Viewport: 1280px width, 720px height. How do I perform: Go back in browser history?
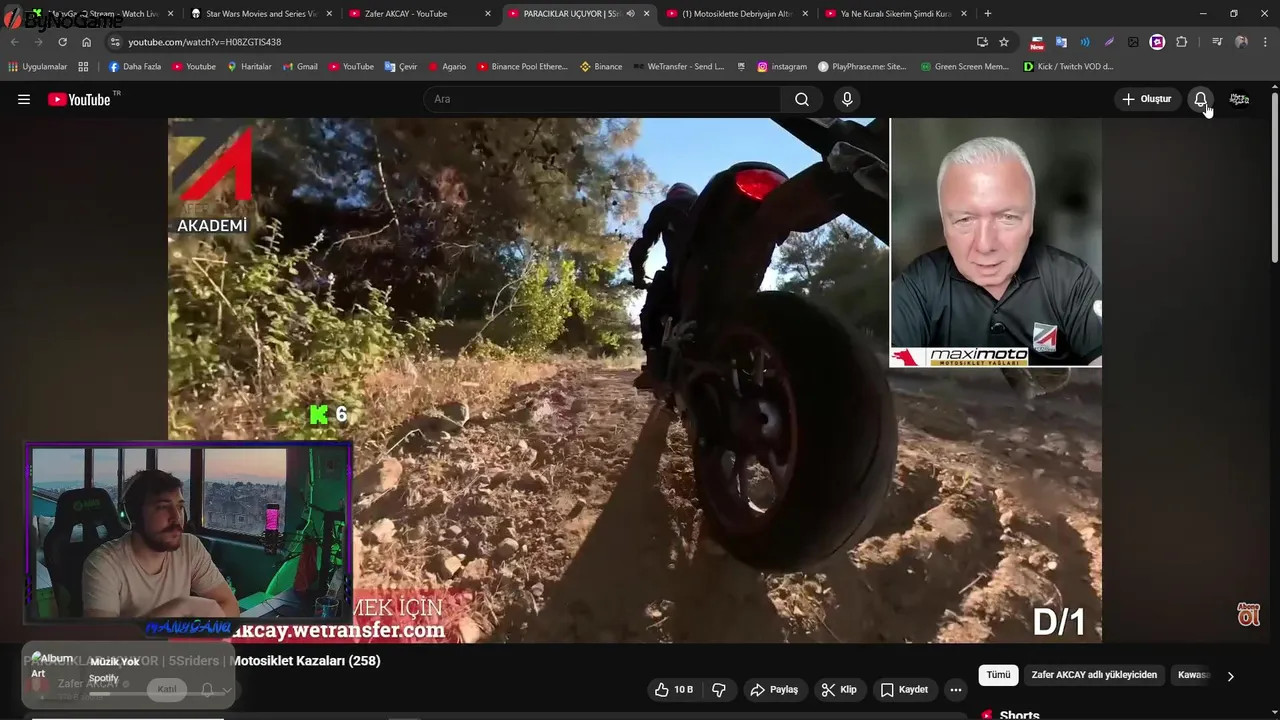coord(14,42)
